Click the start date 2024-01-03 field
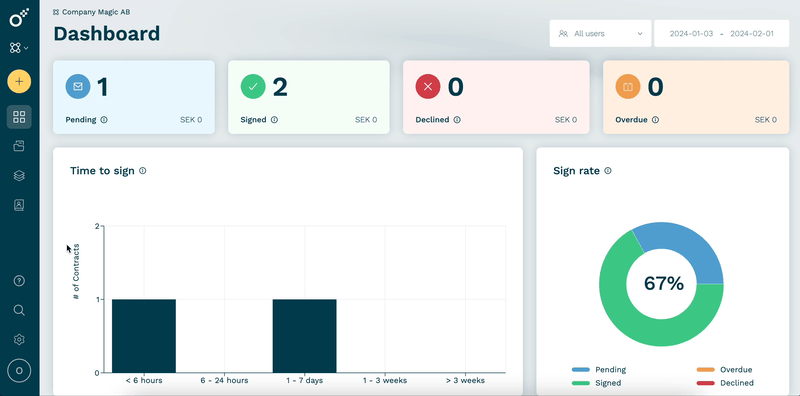Image resolution: width=800 pixels, height=396 pixels. point(691,34)
